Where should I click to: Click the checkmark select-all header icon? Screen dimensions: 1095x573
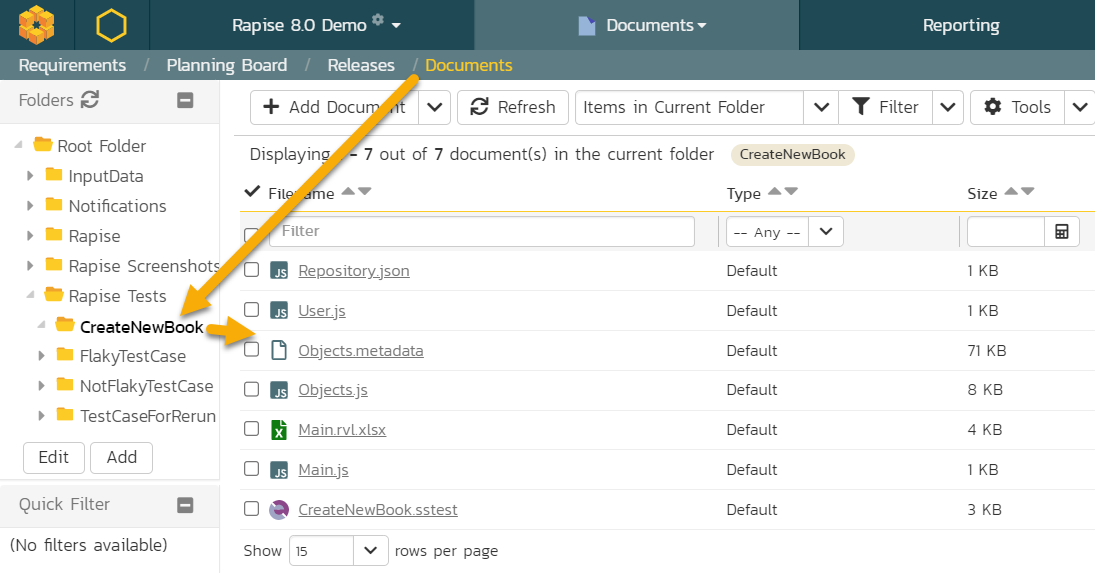(252, 191)
